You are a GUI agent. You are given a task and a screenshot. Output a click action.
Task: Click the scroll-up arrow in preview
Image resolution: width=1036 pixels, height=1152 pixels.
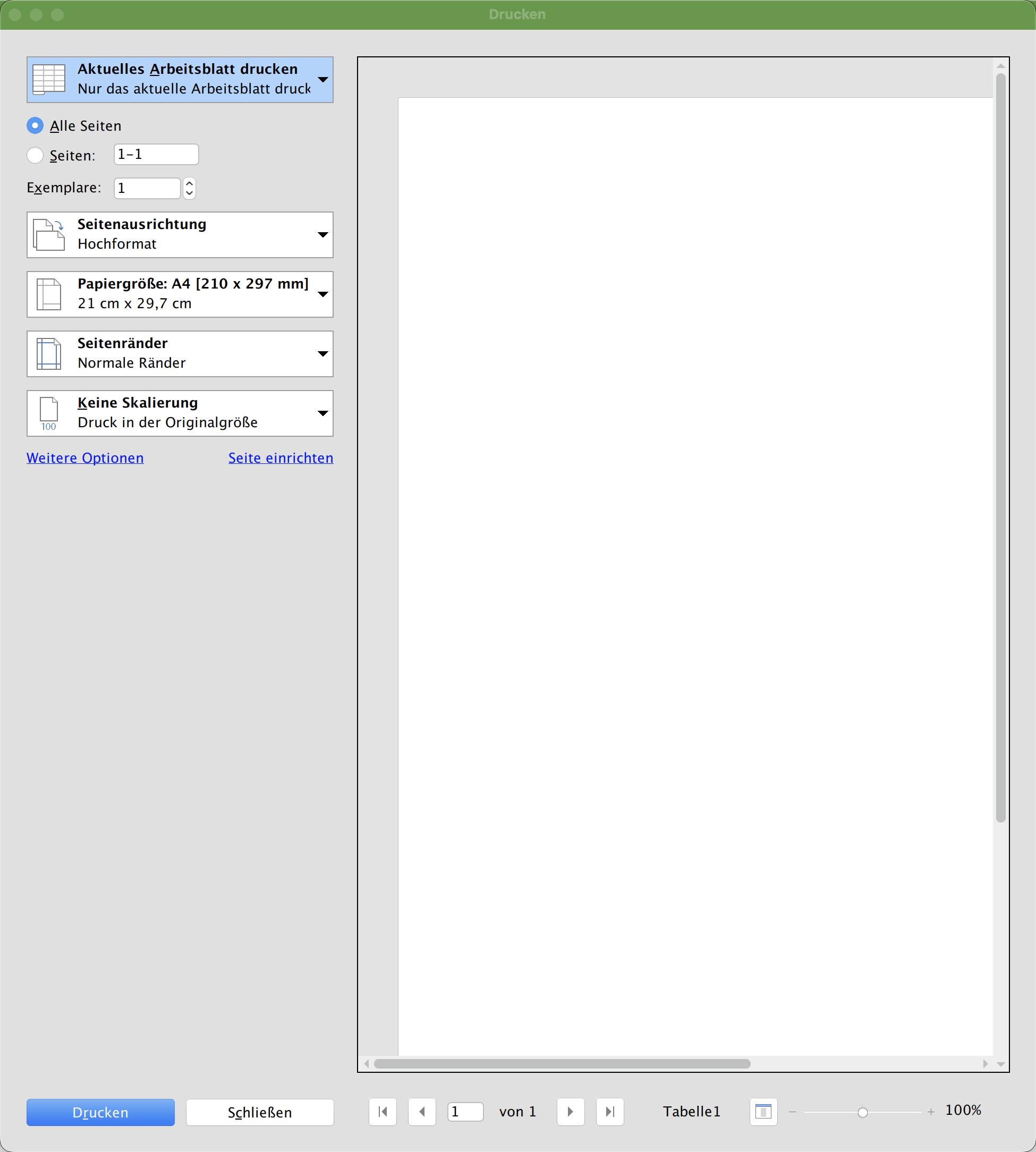(x=1001, y=65)
